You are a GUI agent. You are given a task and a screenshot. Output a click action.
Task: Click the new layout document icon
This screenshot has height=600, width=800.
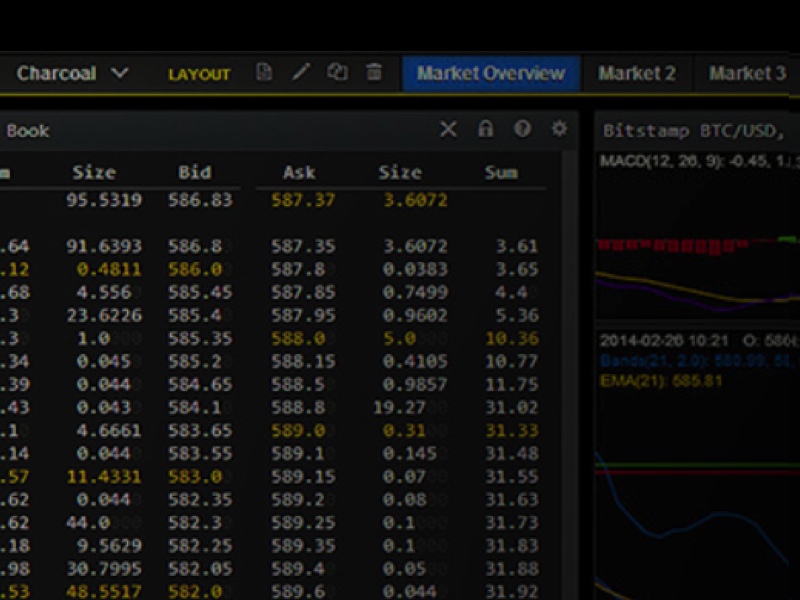tap(264, 73)
